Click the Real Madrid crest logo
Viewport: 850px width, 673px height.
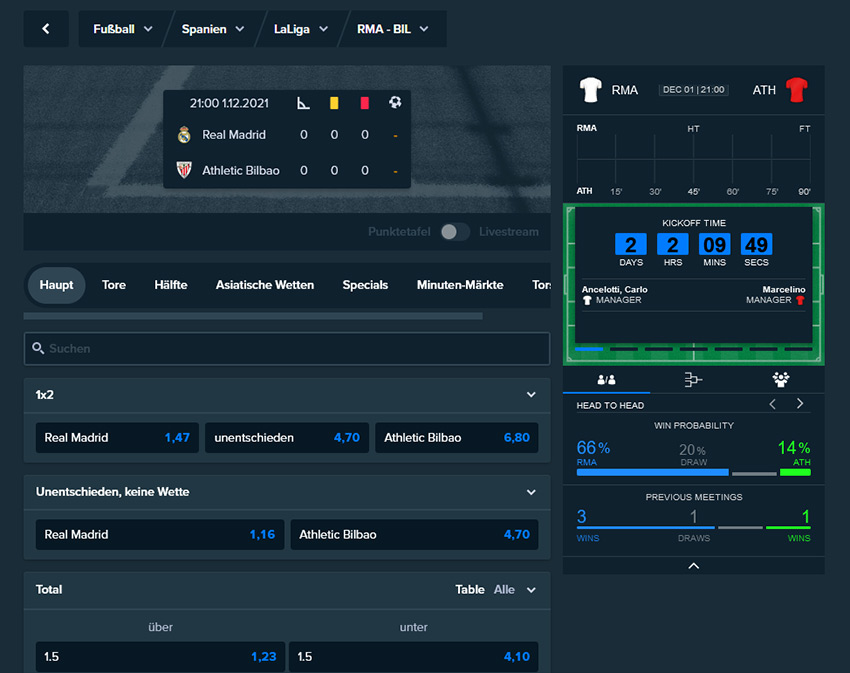(184, 134)
